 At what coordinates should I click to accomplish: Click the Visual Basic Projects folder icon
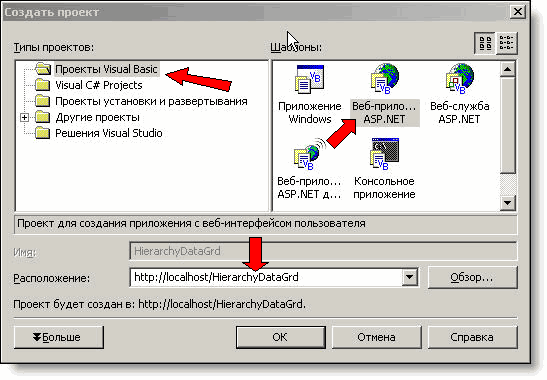43,68
